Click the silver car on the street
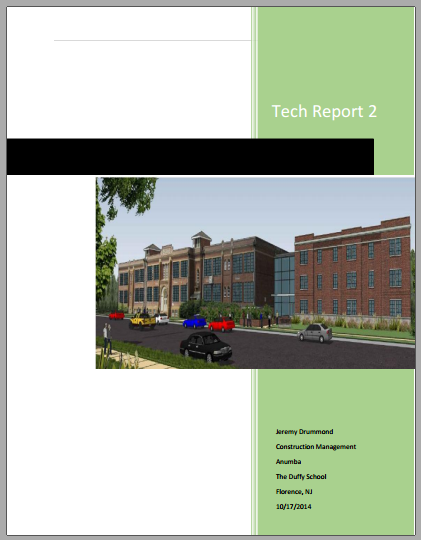Image resolution: width=421 pixels, height=540 pixels. point(315,333)
